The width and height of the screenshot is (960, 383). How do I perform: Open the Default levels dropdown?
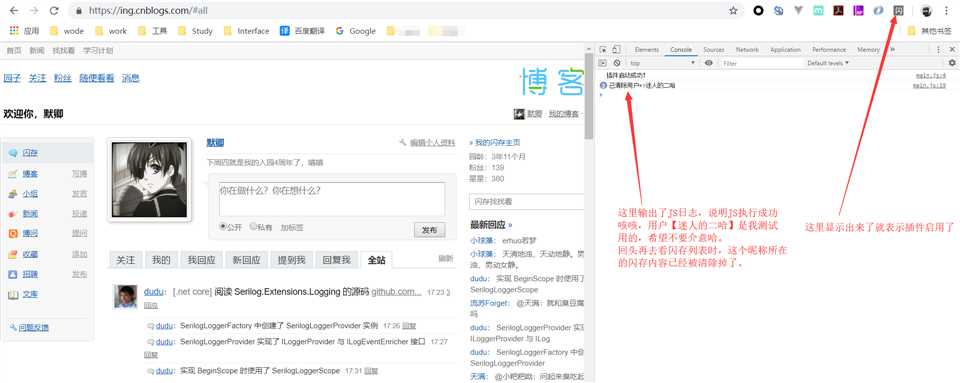click(828, 63)
